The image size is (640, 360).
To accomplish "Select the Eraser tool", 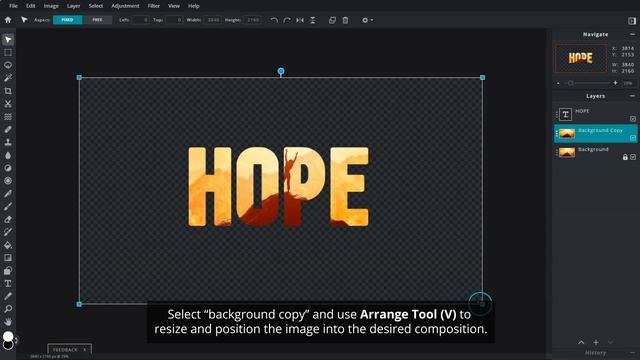I will coord(8,220).
